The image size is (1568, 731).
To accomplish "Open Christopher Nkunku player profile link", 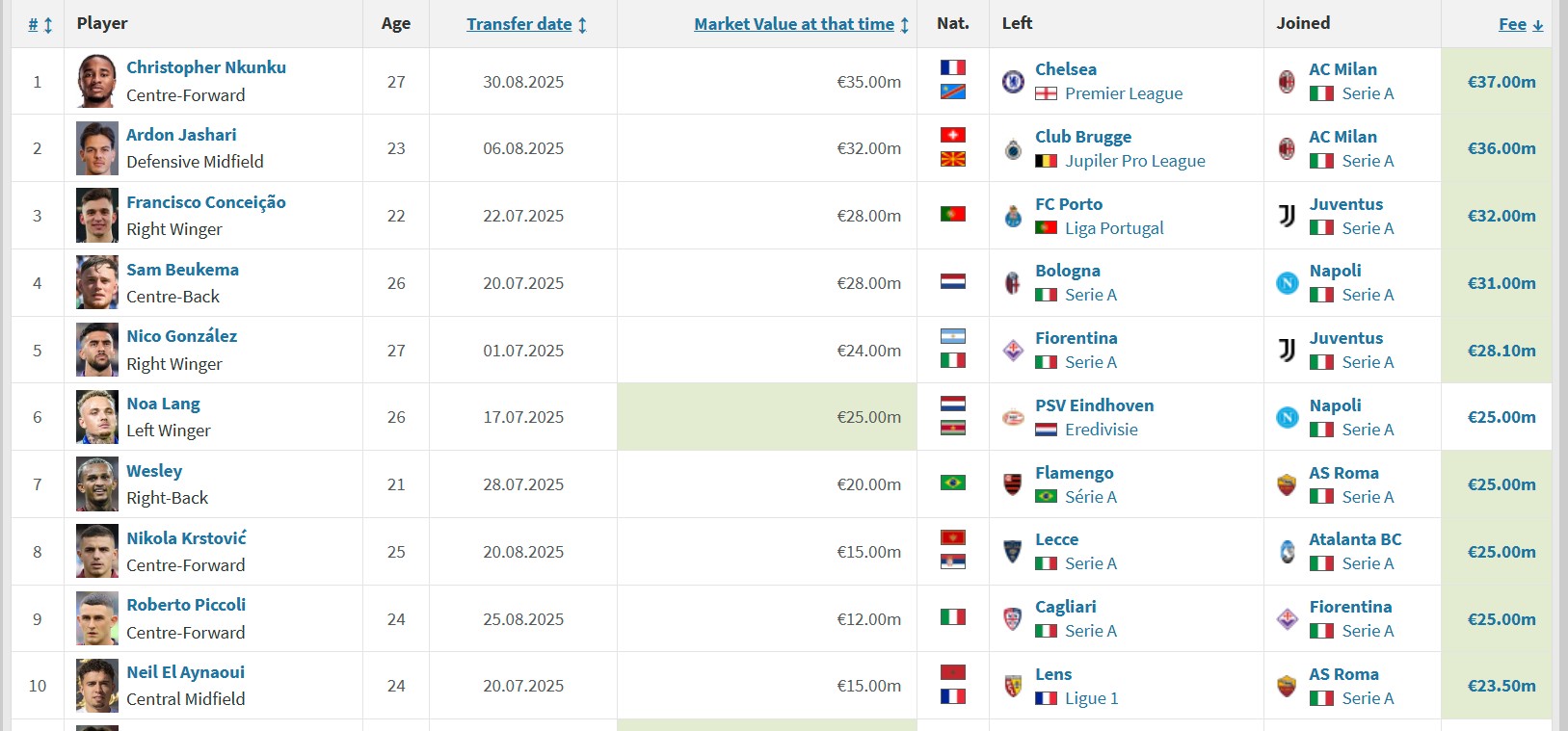I will click(x=206, y=67).
